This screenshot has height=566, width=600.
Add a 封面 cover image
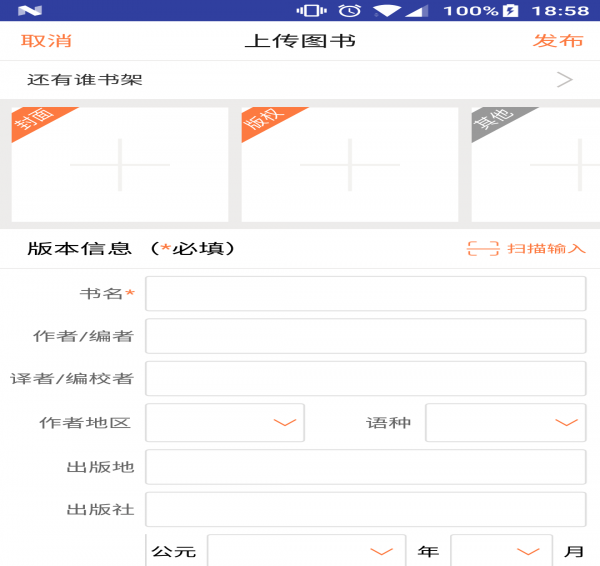pos(120,165)
